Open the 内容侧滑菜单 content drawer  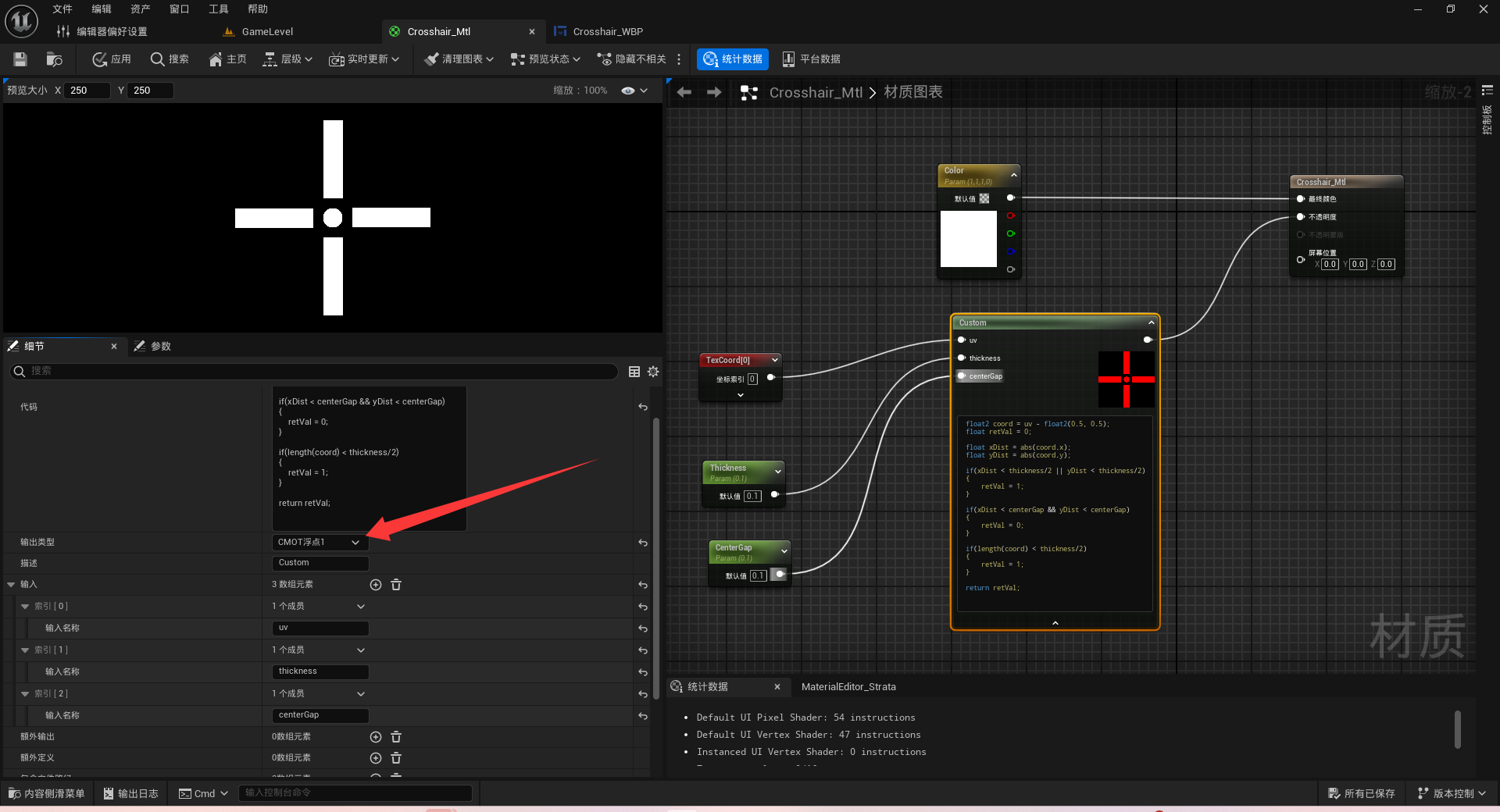click(x=47, y=793)
